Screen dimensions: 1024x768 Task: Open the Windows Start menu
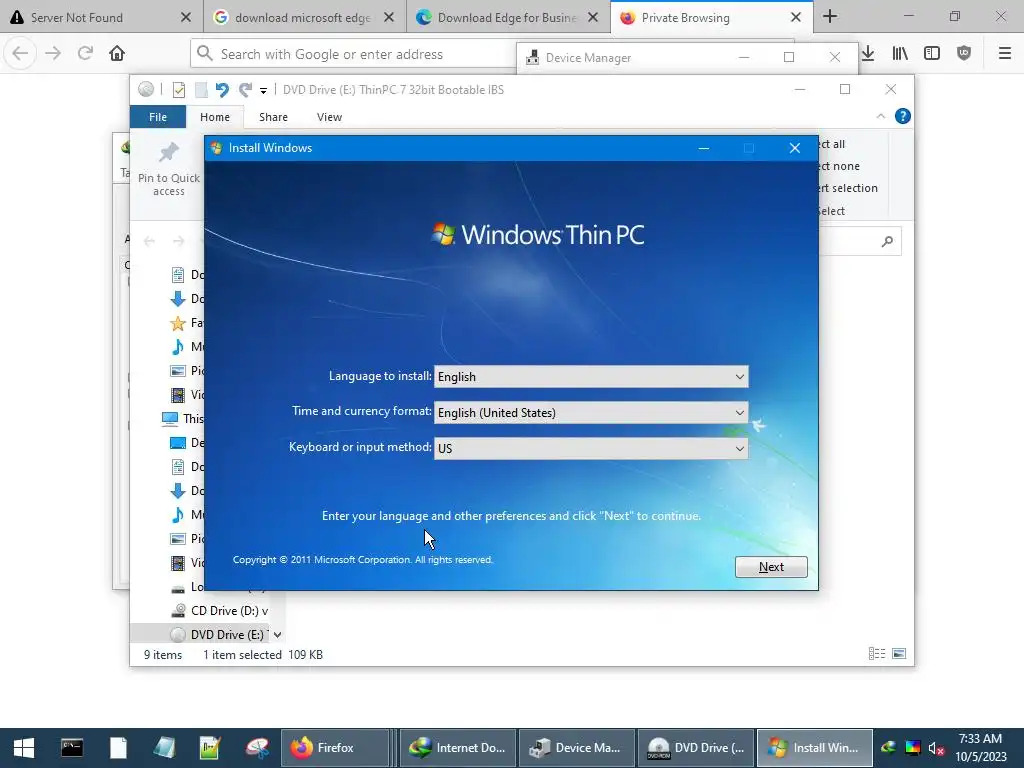tap(24, 748)
